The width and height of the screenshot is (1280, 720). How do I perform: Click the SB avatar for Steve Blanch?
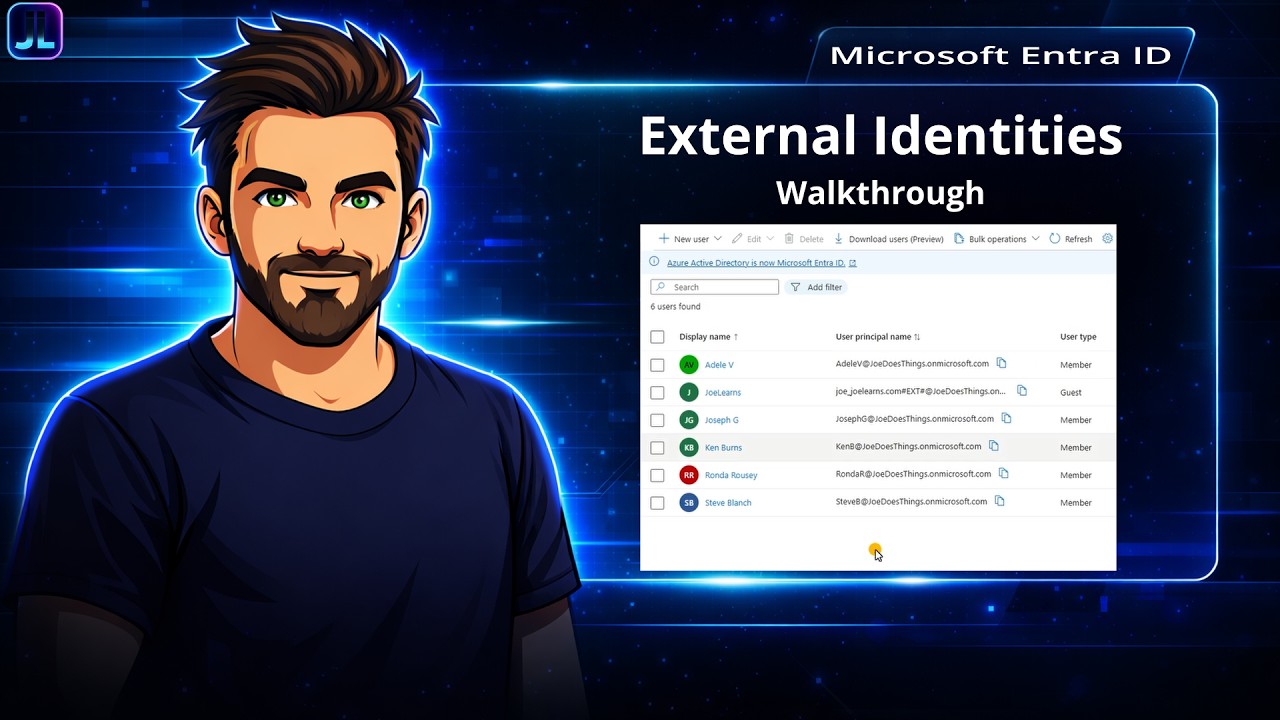(688, 502)
